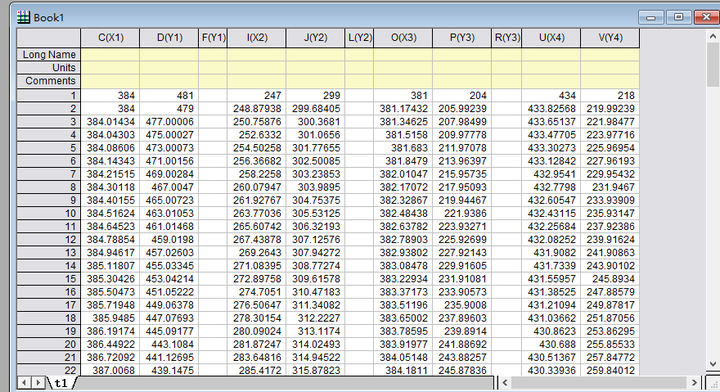This screenshot has width=720, height=392.
Task: Select cell with value 248.87938
Action: (x=257, y=109)
